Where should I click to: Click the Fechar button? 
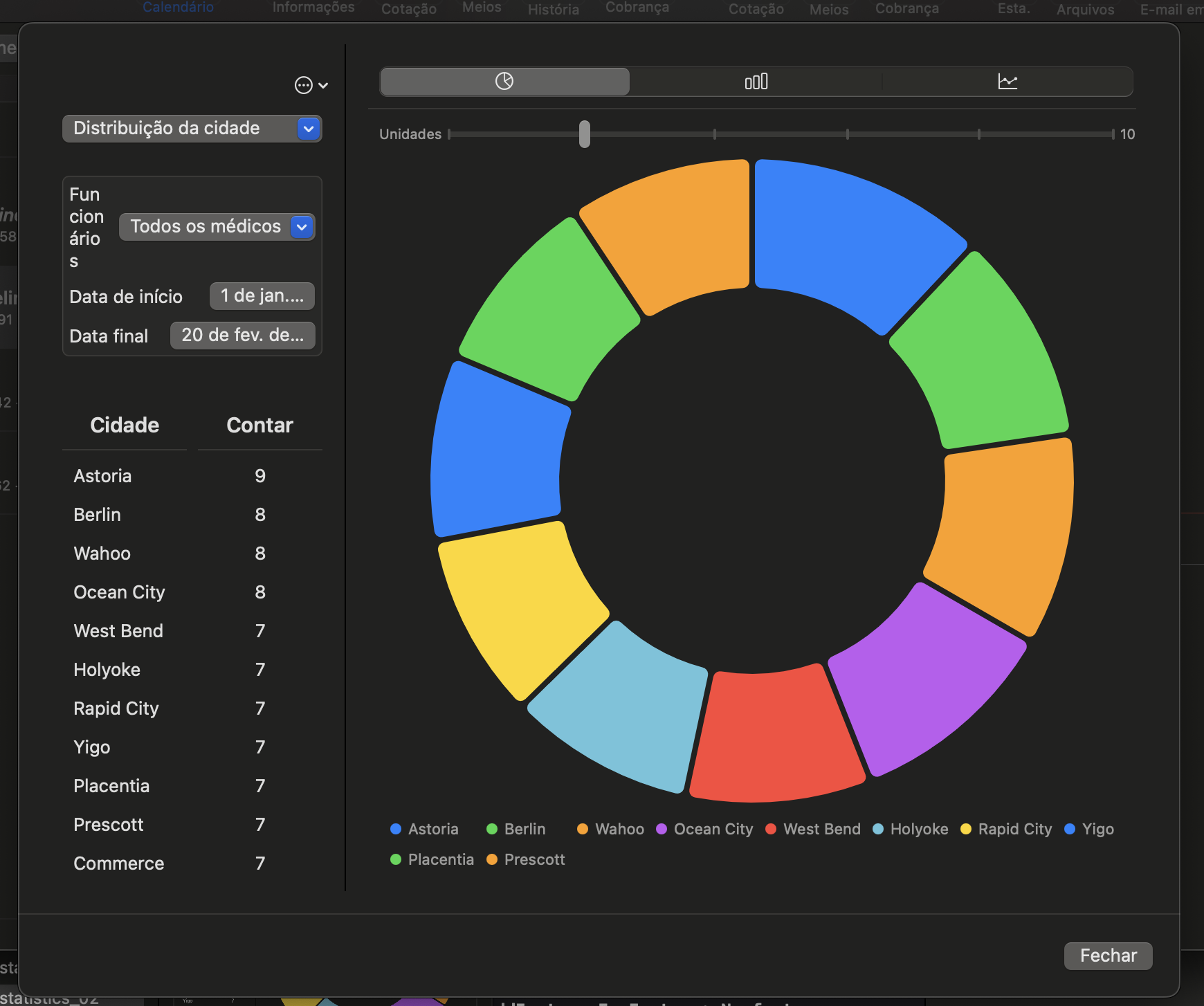click(1108, 955)
